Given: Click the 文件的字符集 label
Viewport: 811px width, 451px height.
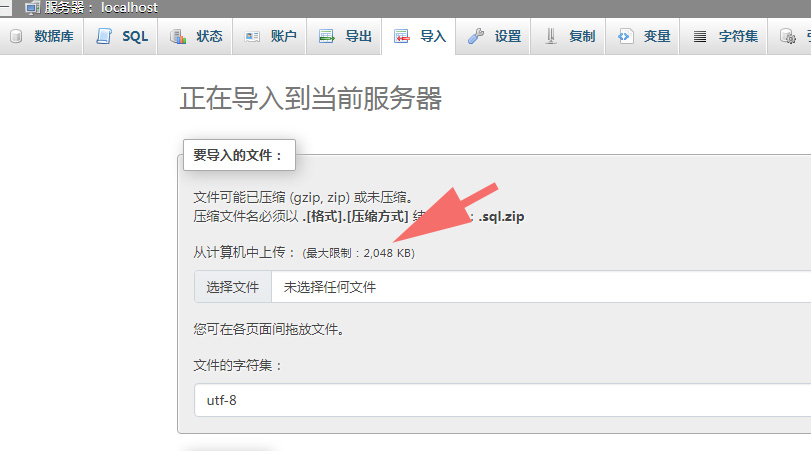Looking at the screenshot, I should point(238,365).
